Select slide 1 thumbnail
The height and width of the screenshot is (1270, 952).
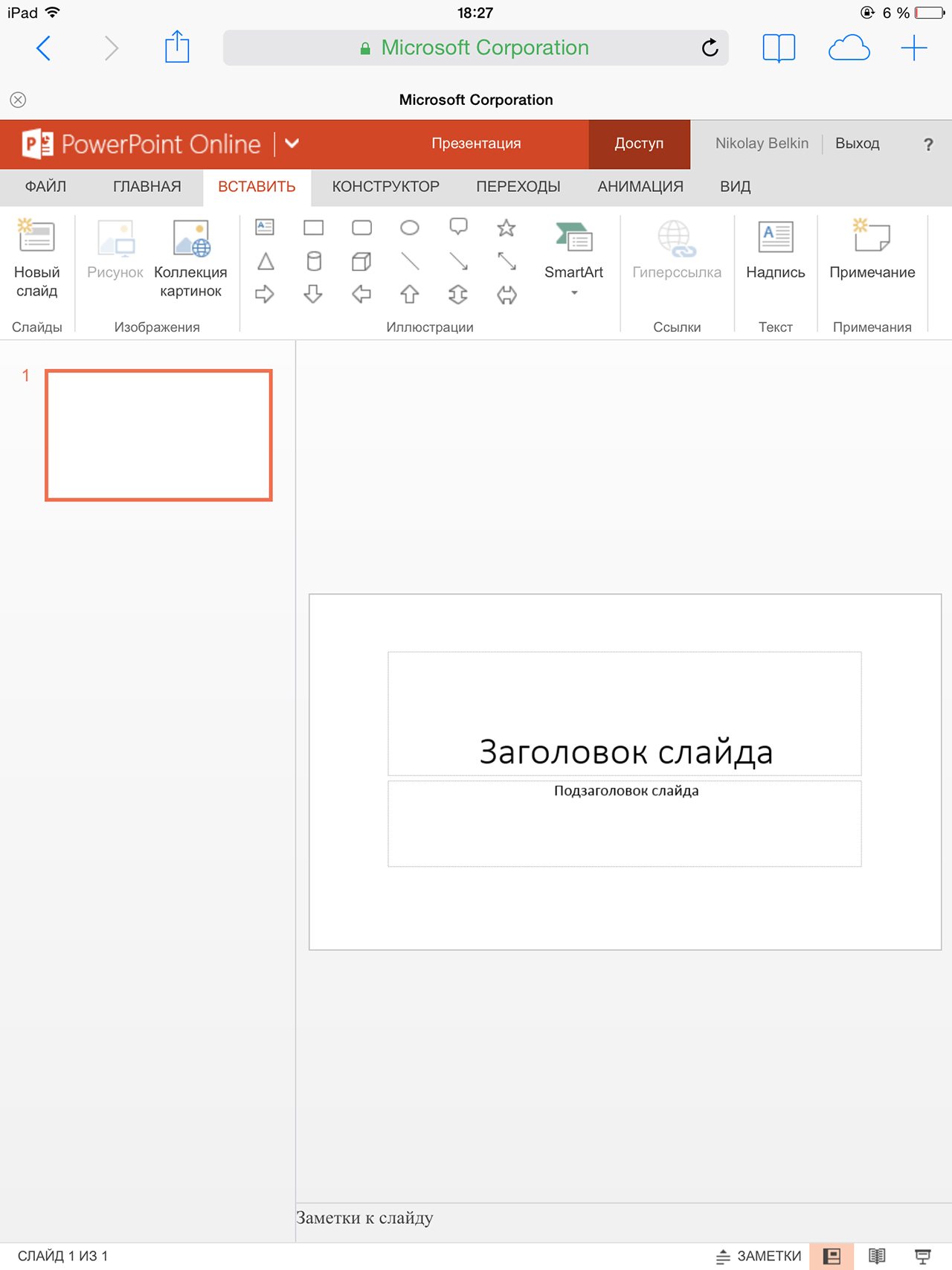click(x=158, y=435)
